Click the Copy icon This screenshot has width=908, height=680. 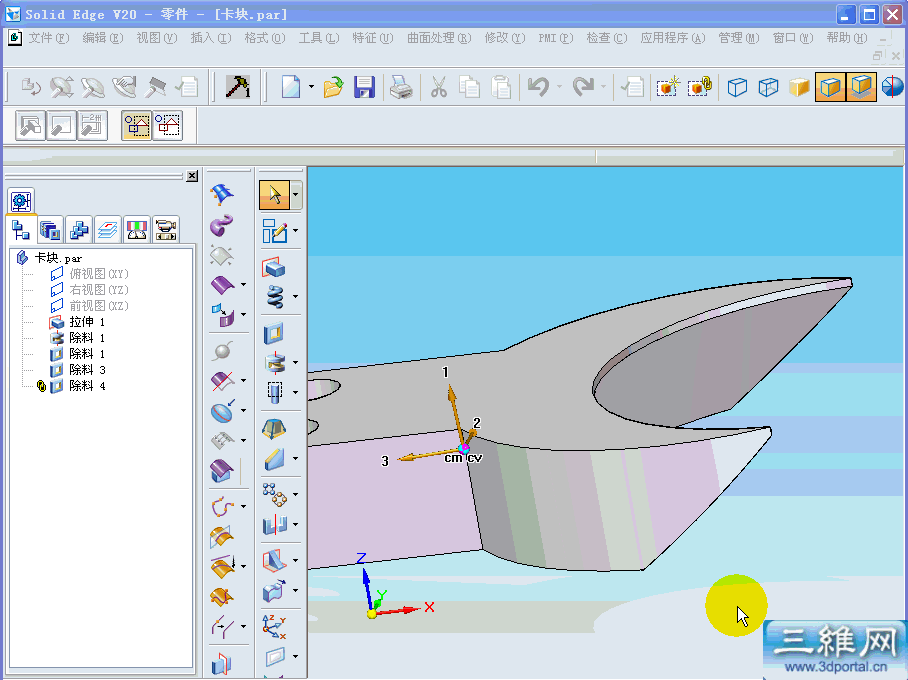[470, 87]
